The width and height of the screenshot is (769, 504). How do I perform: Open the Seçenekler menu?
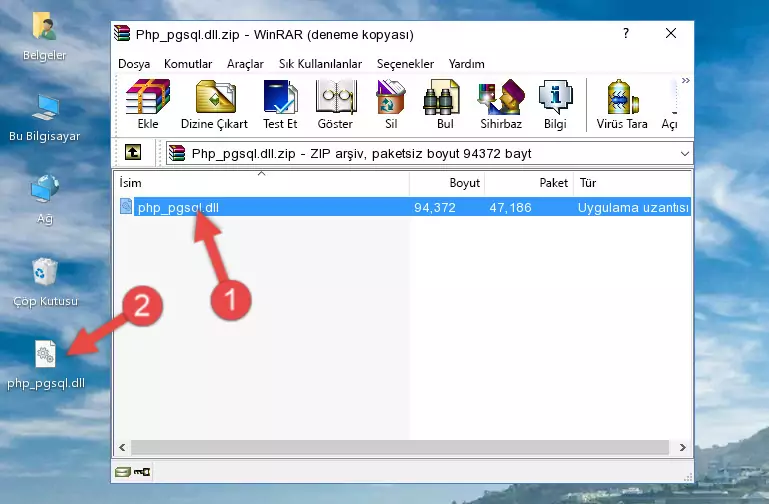(x=405, y=64)
